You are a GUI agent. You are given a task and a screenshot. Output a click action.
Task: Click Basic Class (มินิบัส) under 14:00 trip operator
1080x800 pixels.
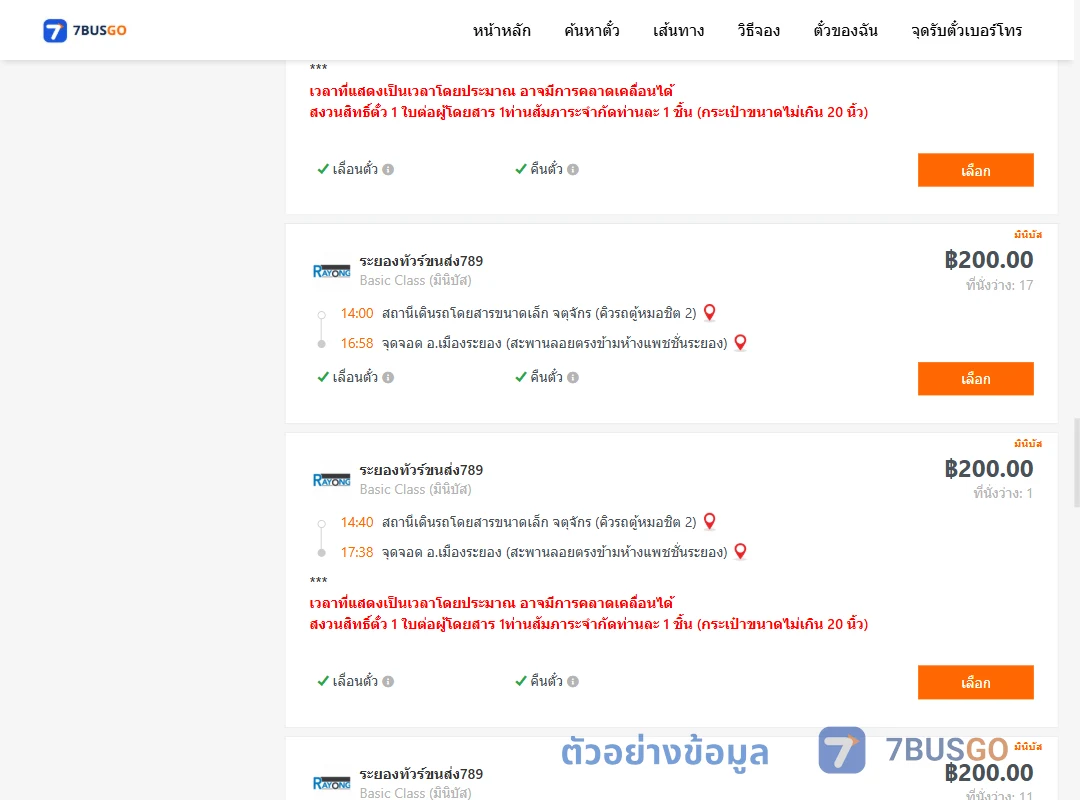coord(415,280)
